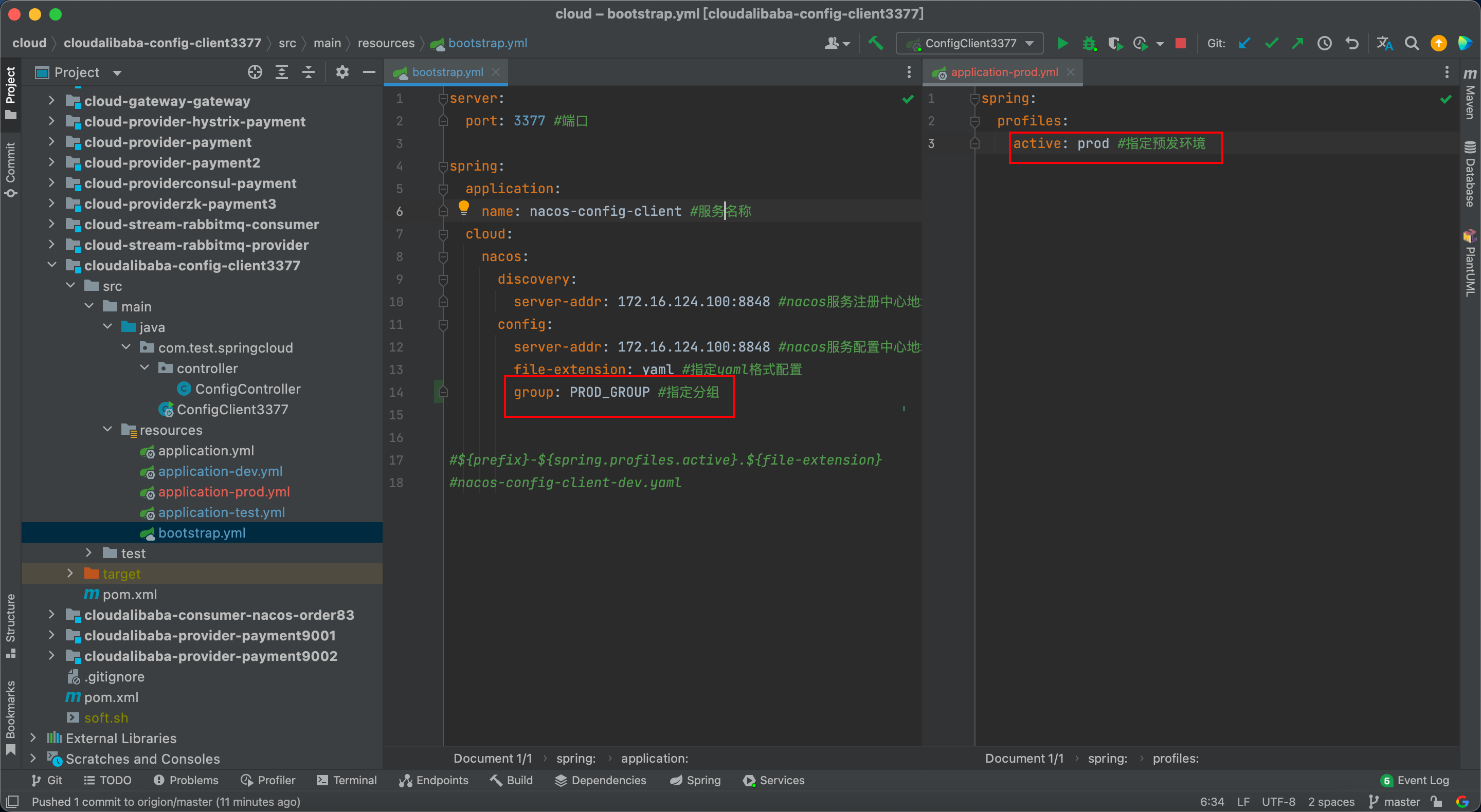Open the Commit side tab
This screenshot has height=812, width=1481.
(10, 170)
